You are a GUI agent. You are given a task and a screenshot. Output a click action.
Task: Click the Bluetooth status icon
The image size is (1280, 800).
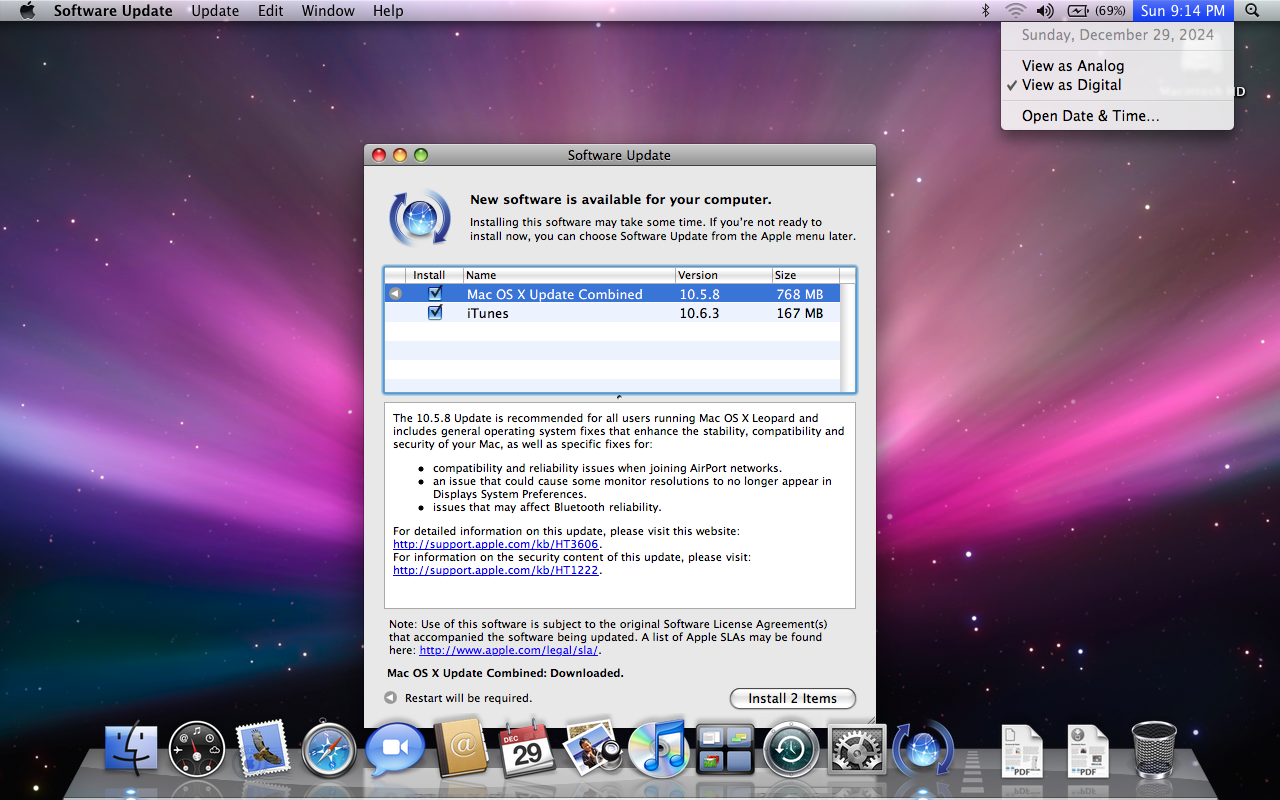985,11
